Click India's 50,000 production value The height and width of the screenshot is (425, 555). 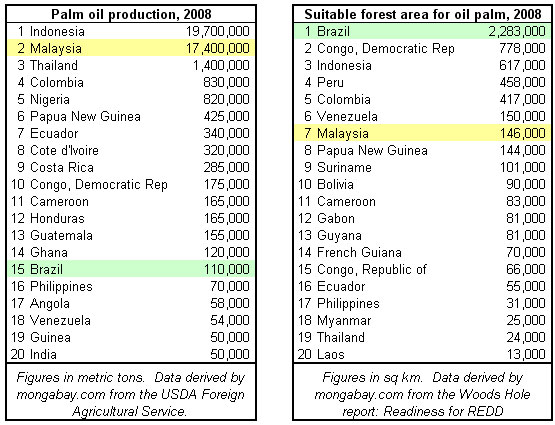point(230,354)
